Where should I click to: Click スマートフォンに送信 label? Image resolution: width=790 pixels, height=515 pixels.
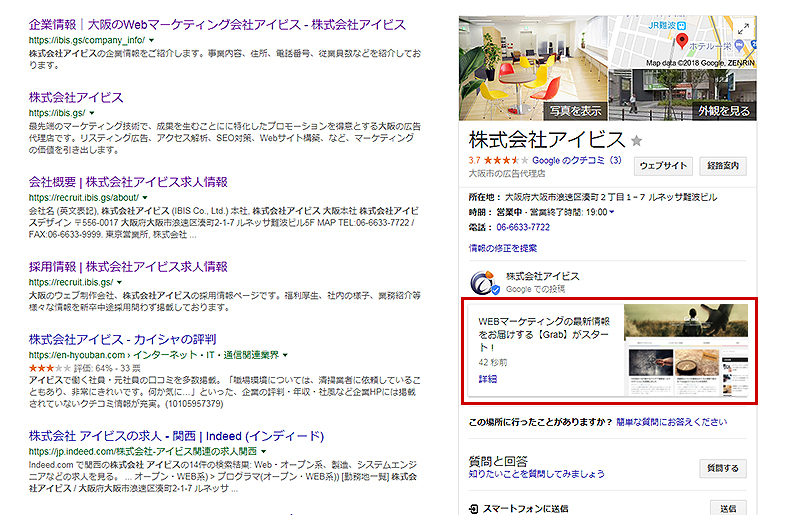[x=525, y=508]
